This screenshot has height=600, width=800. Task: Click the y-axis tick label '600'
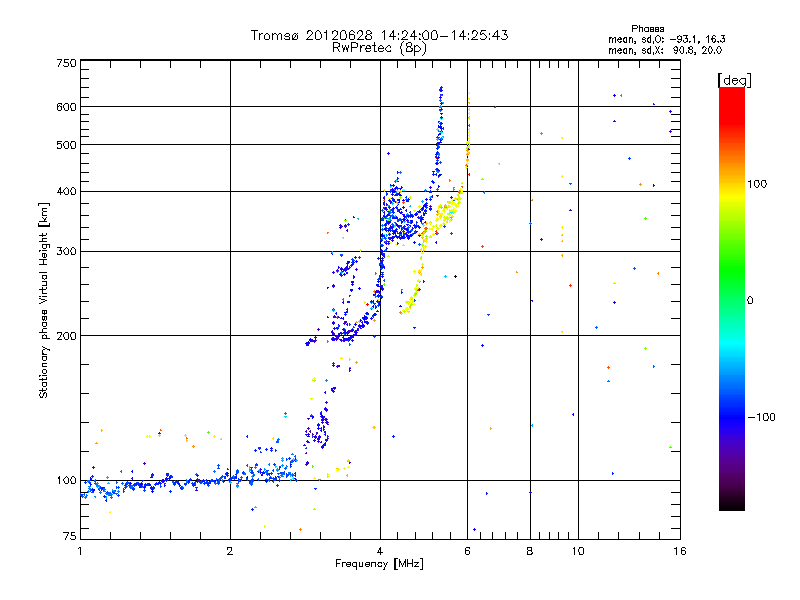point(66,107)
